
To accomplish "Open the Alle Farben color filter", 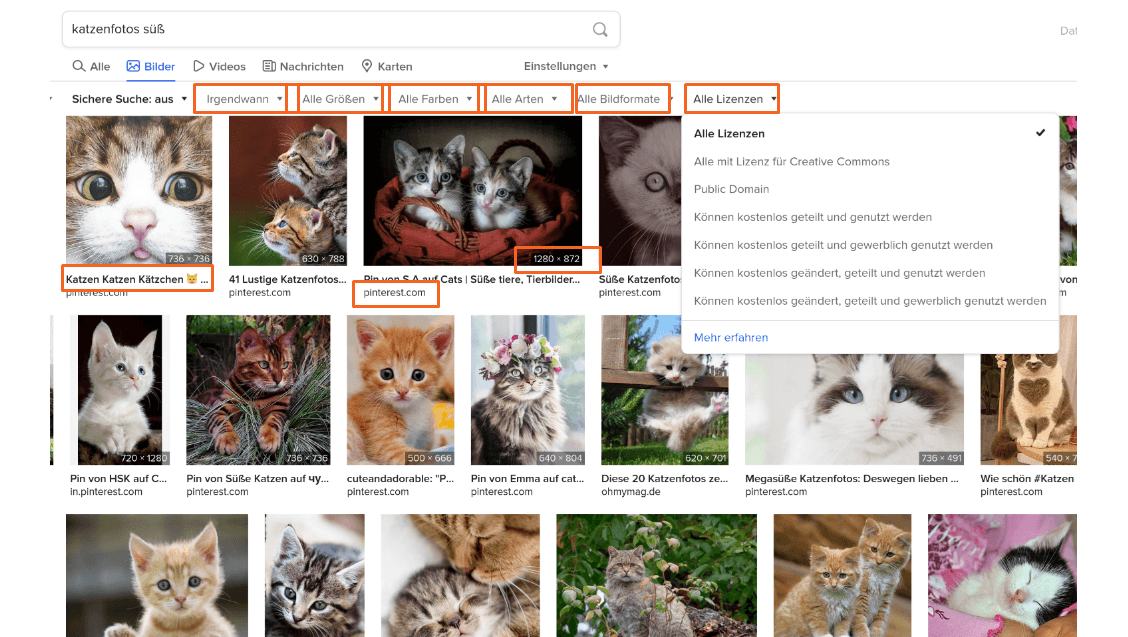I will [x=435, y=99].
